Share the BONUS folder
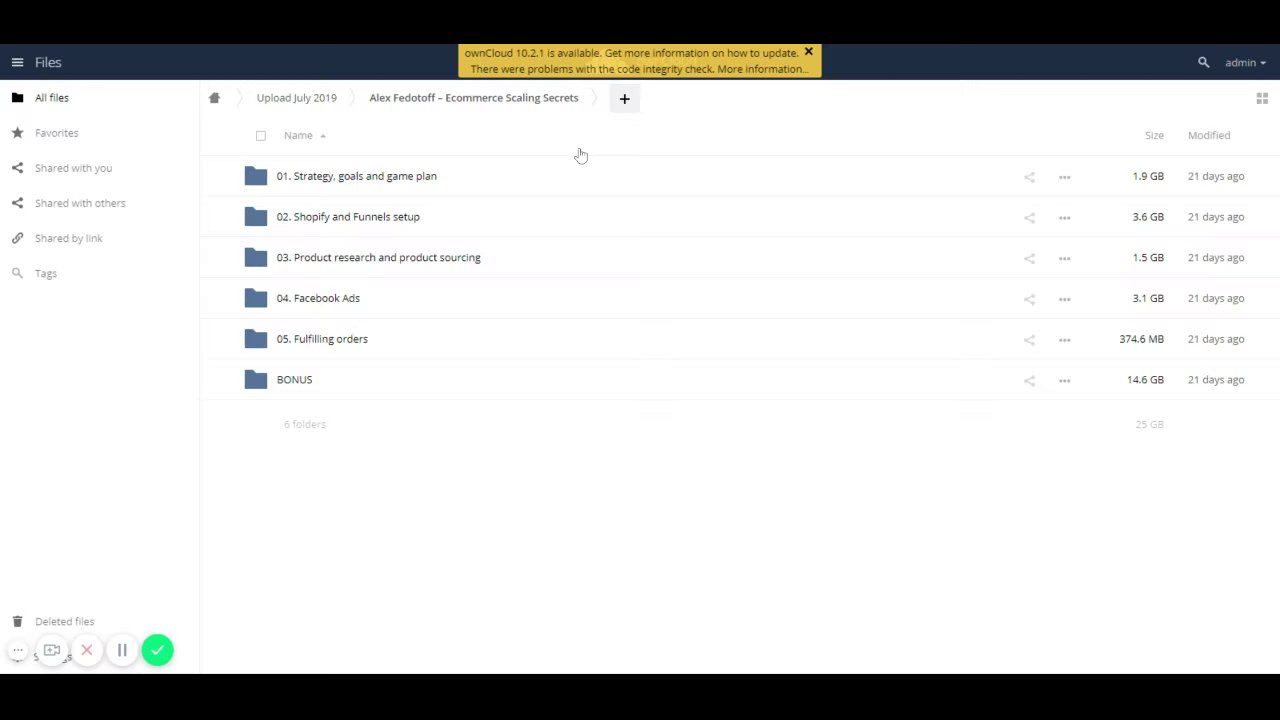The height and width of the screenshot is (720, 1280). (1029, 381)
